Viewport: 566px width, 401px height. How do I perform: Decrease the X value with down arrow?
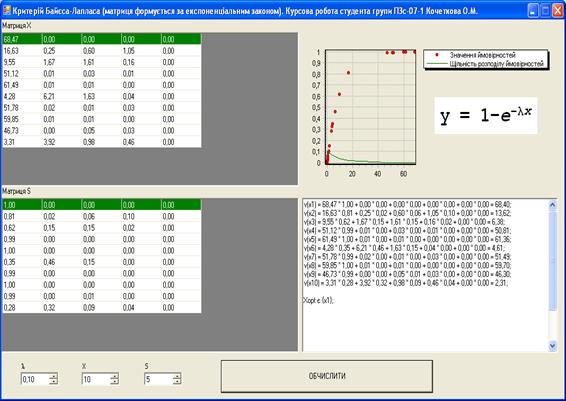tap(114, 382)
